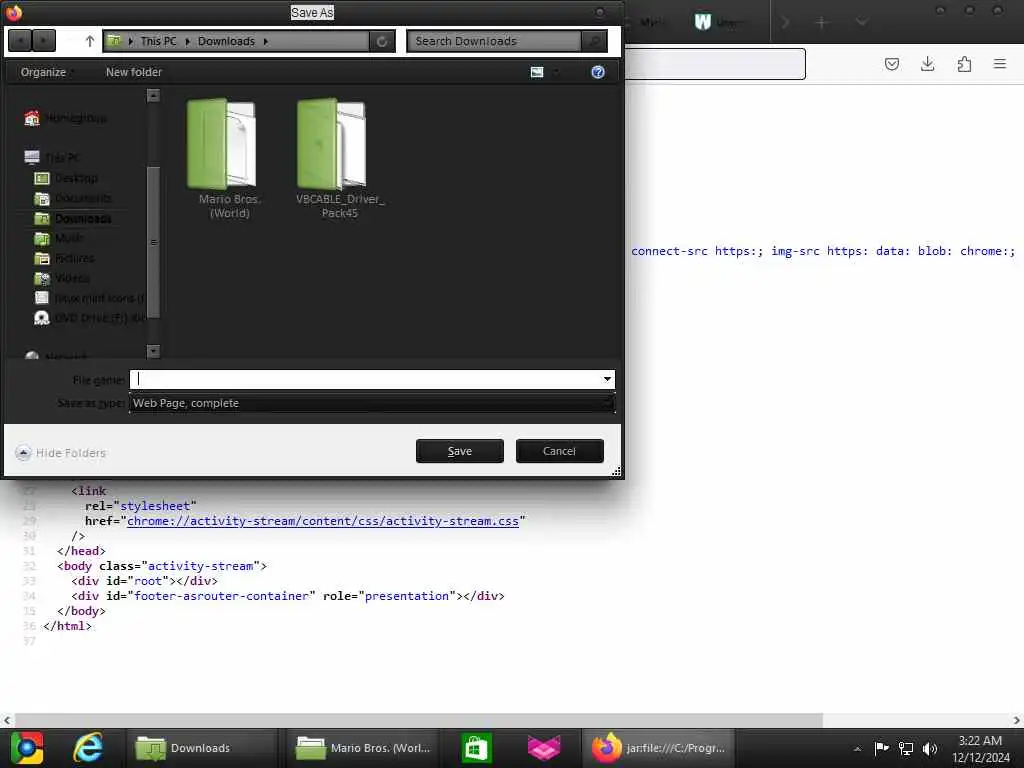Select the DVD Drive entry
The width and height of the screenshot is (1024, 768).
pos(89,318)
